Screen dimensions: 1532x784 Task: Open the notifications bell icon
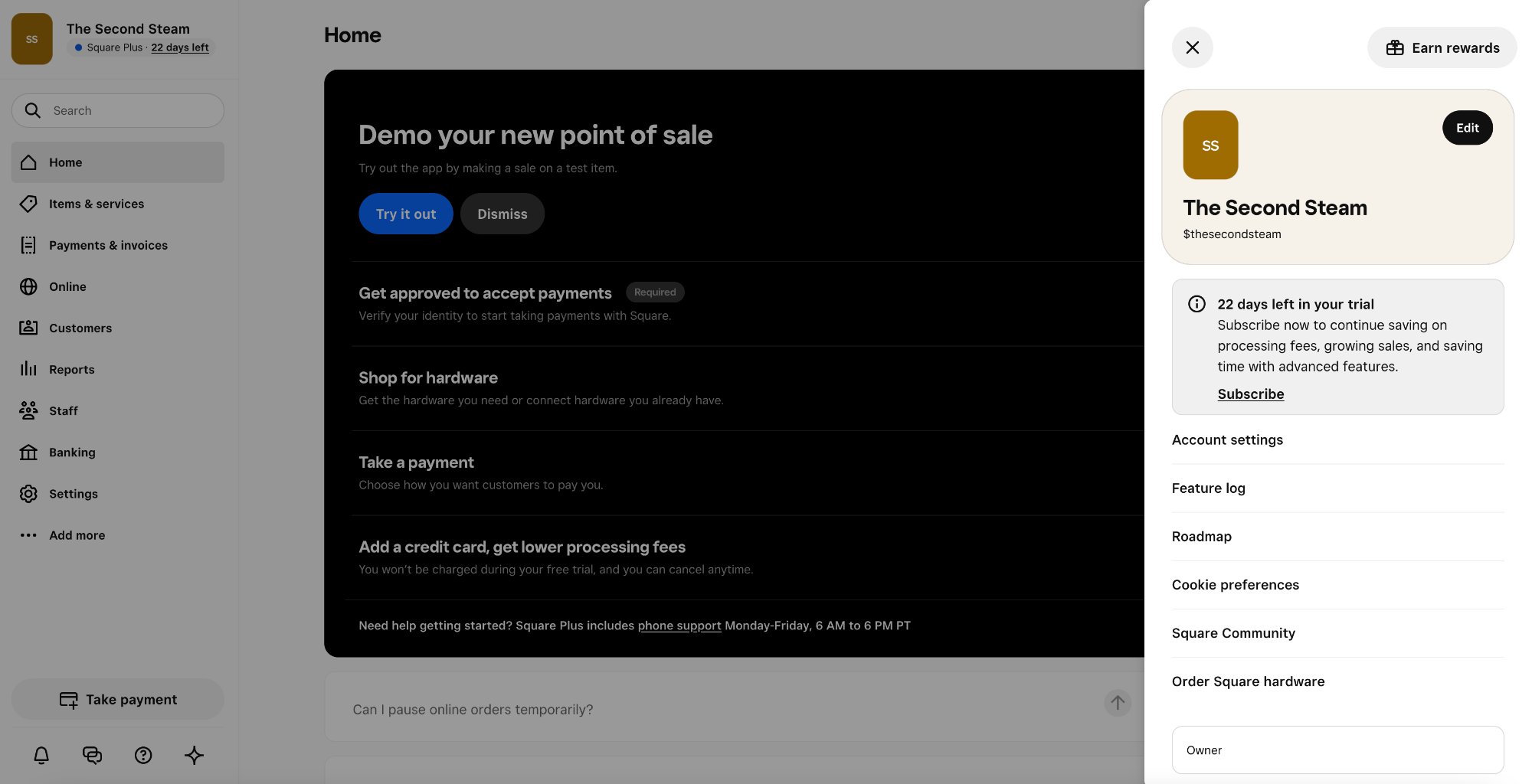pos(41,756)
